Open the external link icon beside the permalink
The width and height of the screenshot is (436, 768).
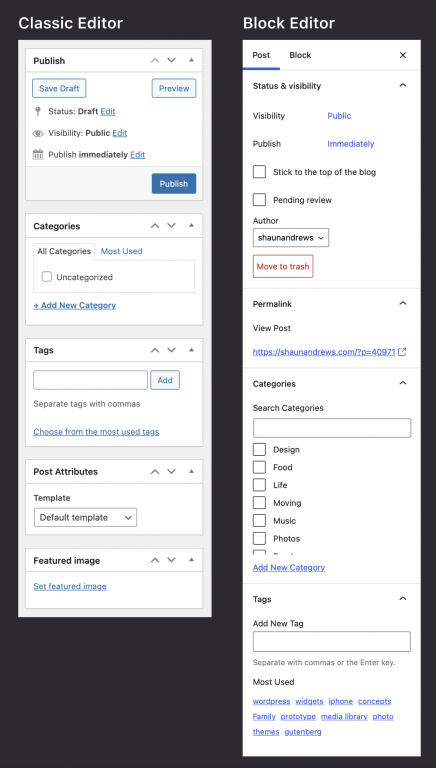(402, 352)
